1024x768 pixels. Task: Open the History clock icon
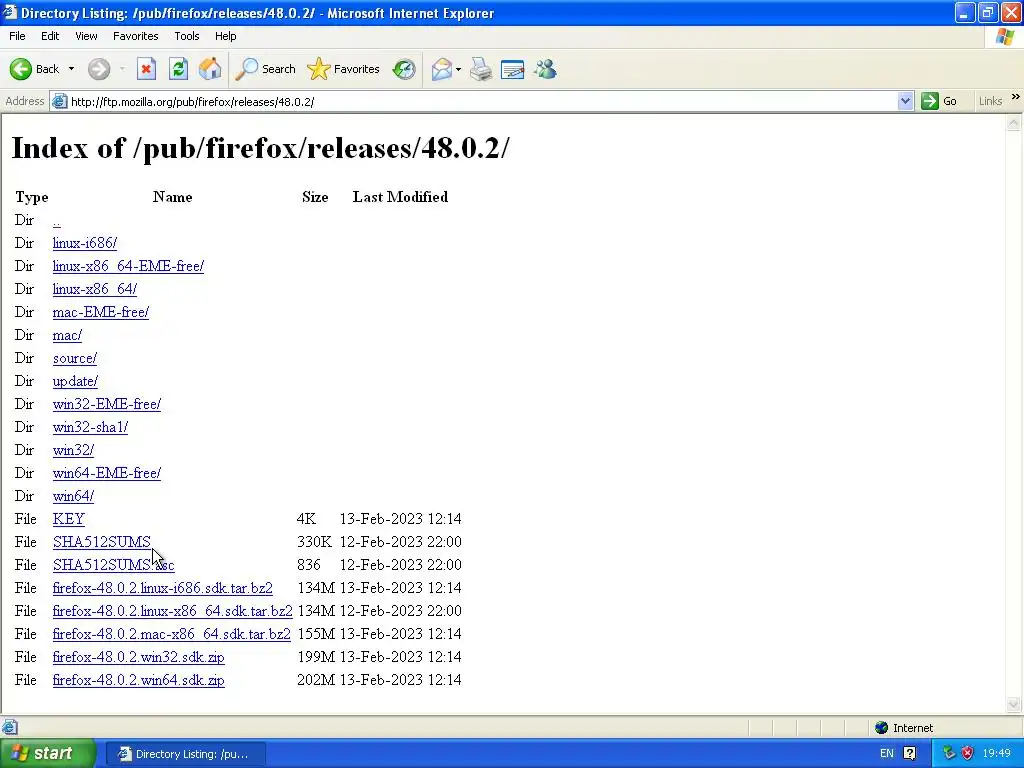coord(404,69)
